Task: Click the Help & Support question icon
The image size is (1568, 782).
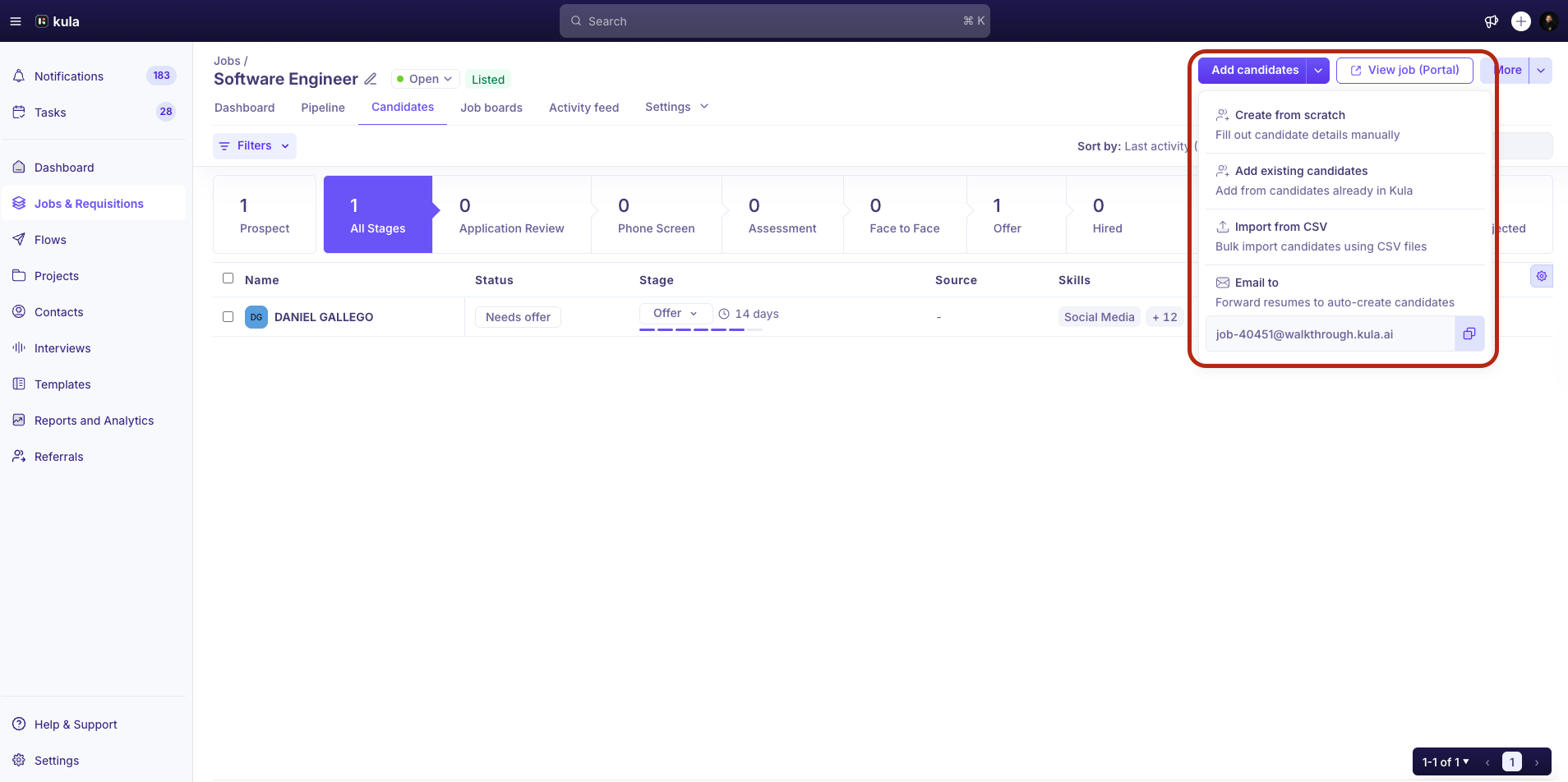Action: 19,724
